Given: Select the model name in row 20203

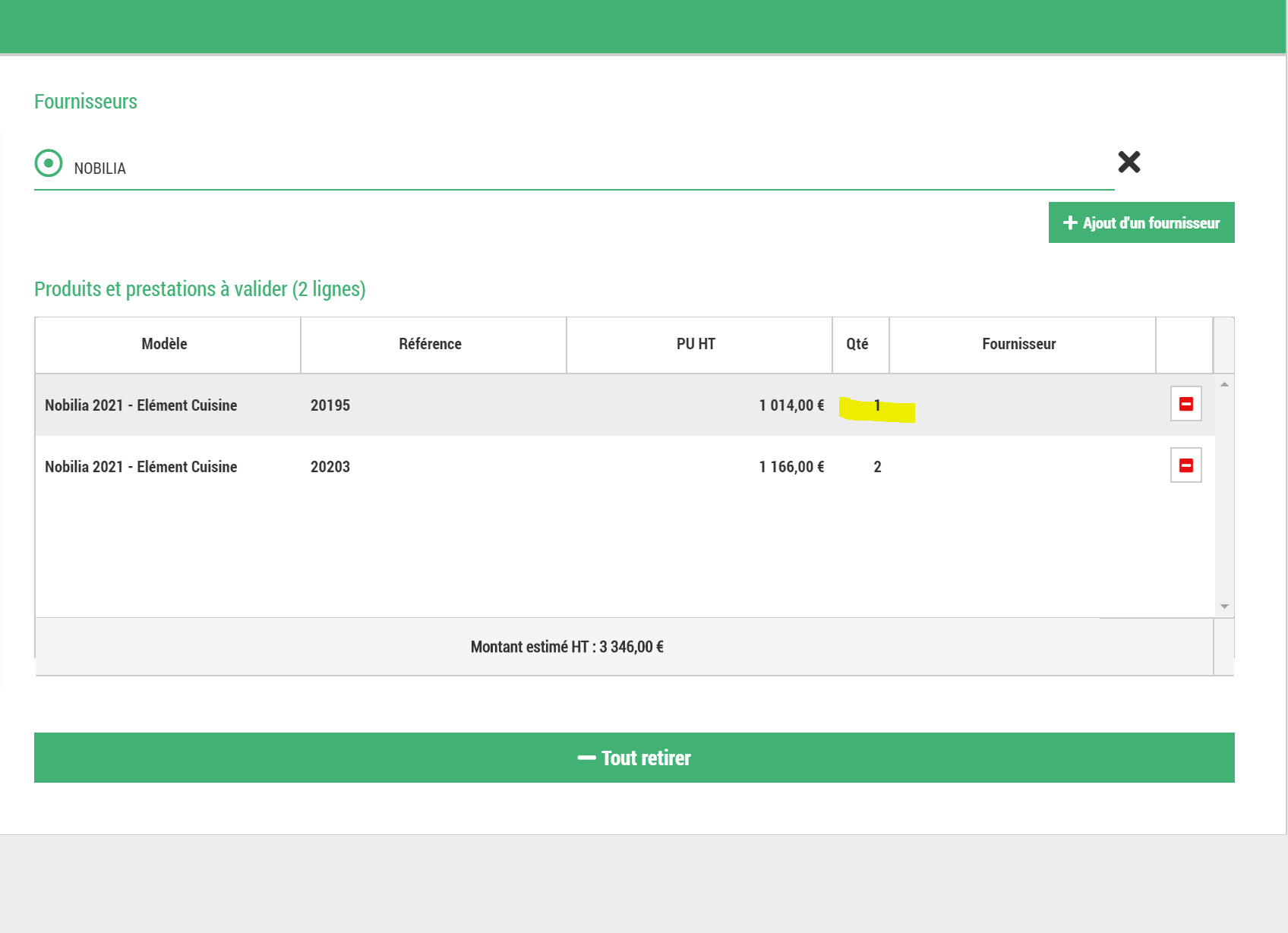Looking at the screenshot, I should pyautogui.click(x=141, y=467).
